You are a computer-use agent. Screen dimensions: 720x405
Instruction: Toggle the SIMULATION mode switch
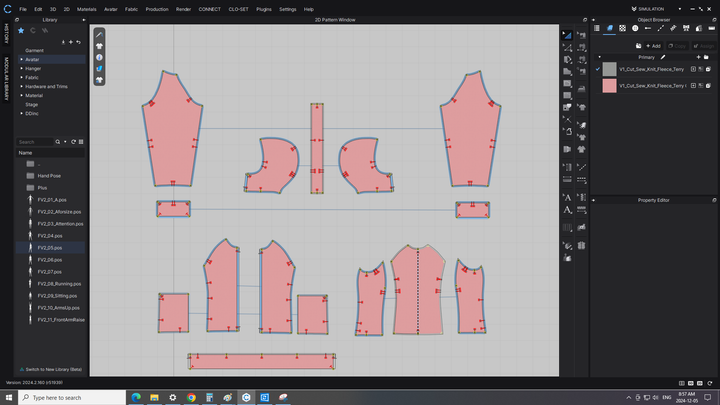[647, 9]
